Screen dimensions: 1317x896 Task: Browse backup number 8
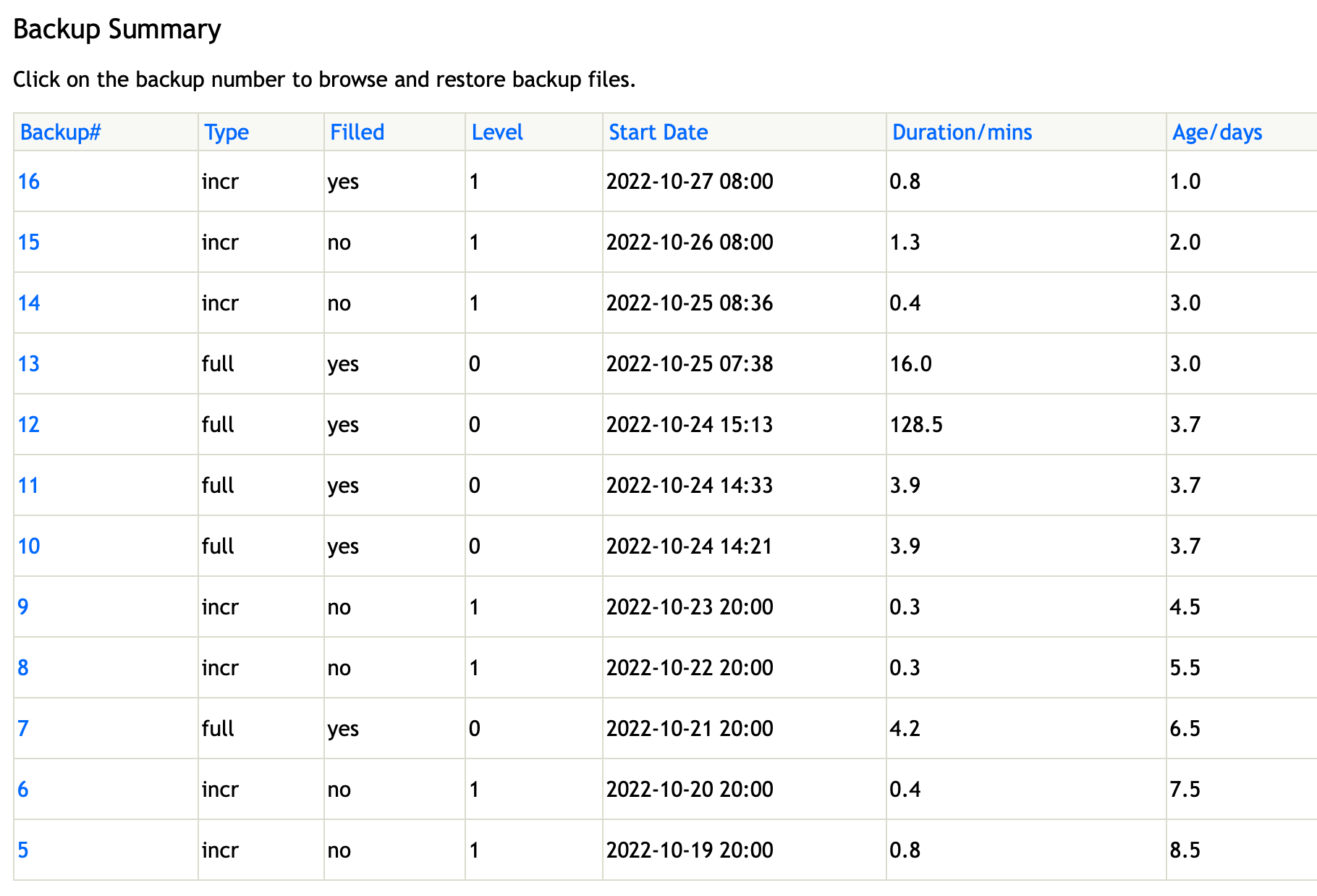pyautogui.click(x=23, y=668)
